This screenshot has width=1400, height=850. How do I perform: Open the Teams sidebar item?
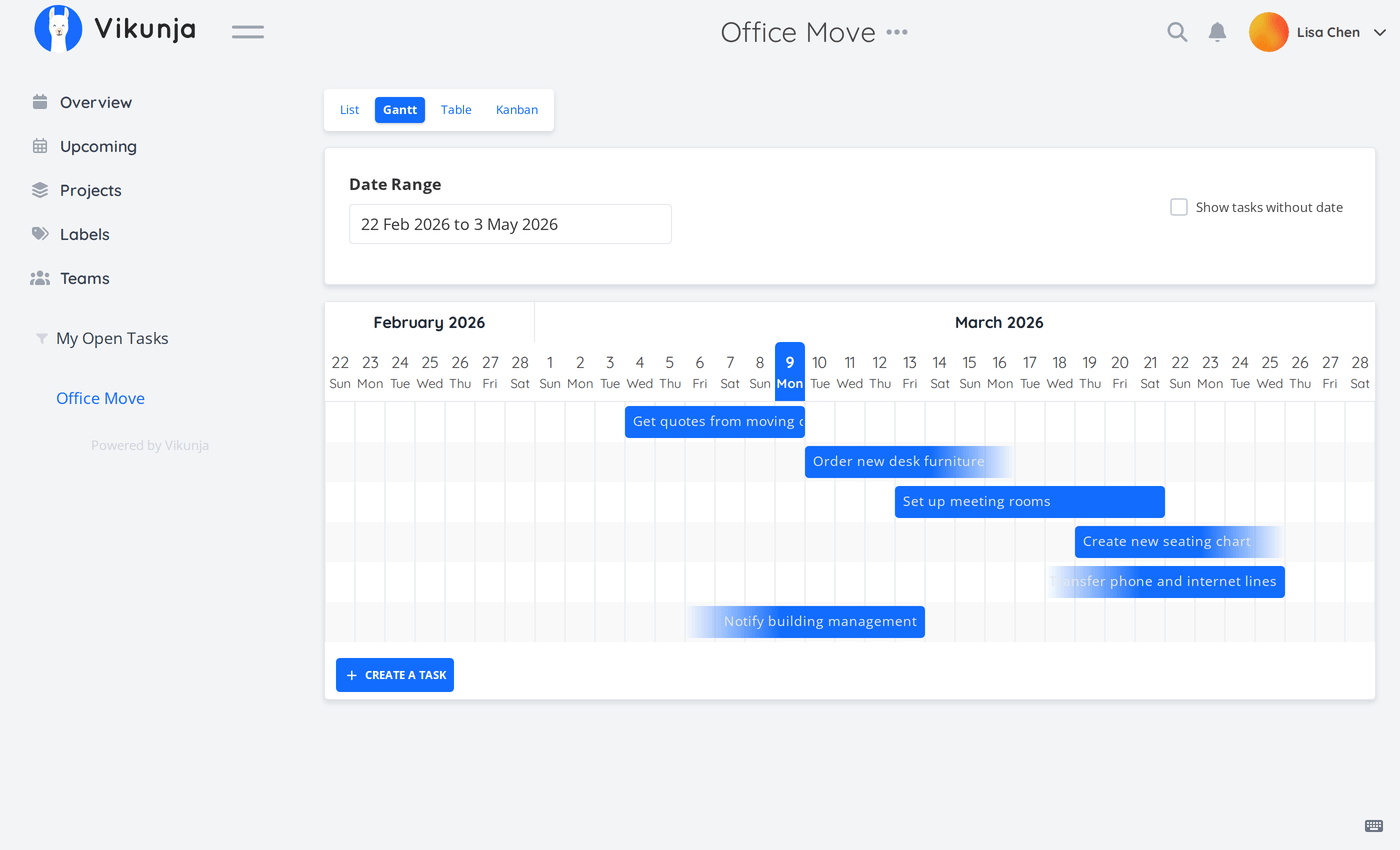point(84,278)
